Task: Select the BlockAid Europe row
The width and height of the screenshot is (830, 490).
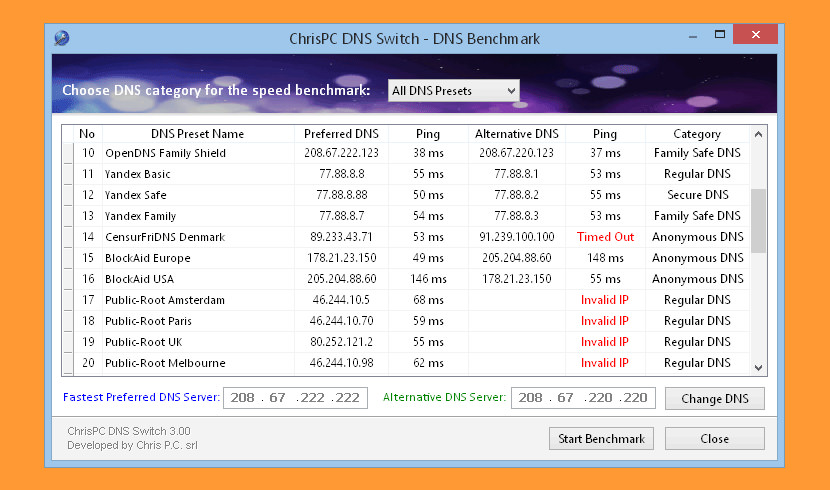Action: tap(407, 258)
